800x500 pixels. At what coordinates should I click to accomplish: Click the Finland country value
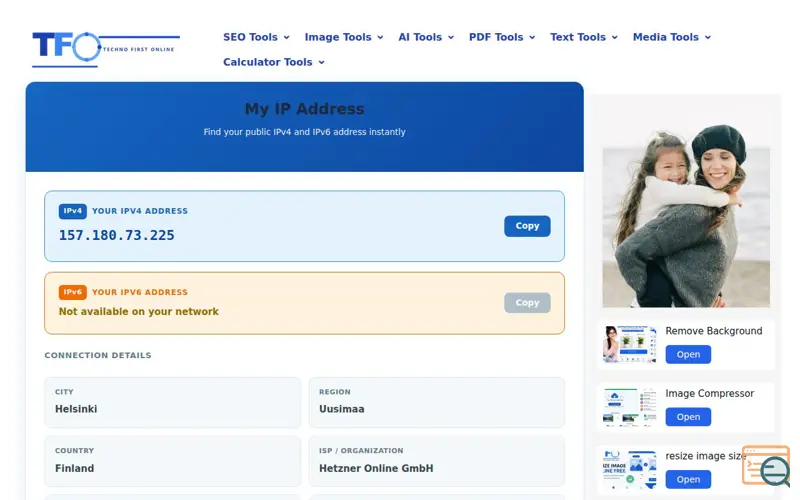point(74,468)
